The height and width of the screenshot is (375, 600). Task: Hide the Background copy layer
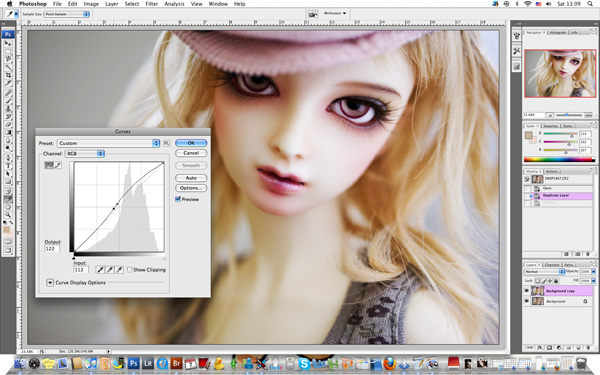(x=527, y=291)
